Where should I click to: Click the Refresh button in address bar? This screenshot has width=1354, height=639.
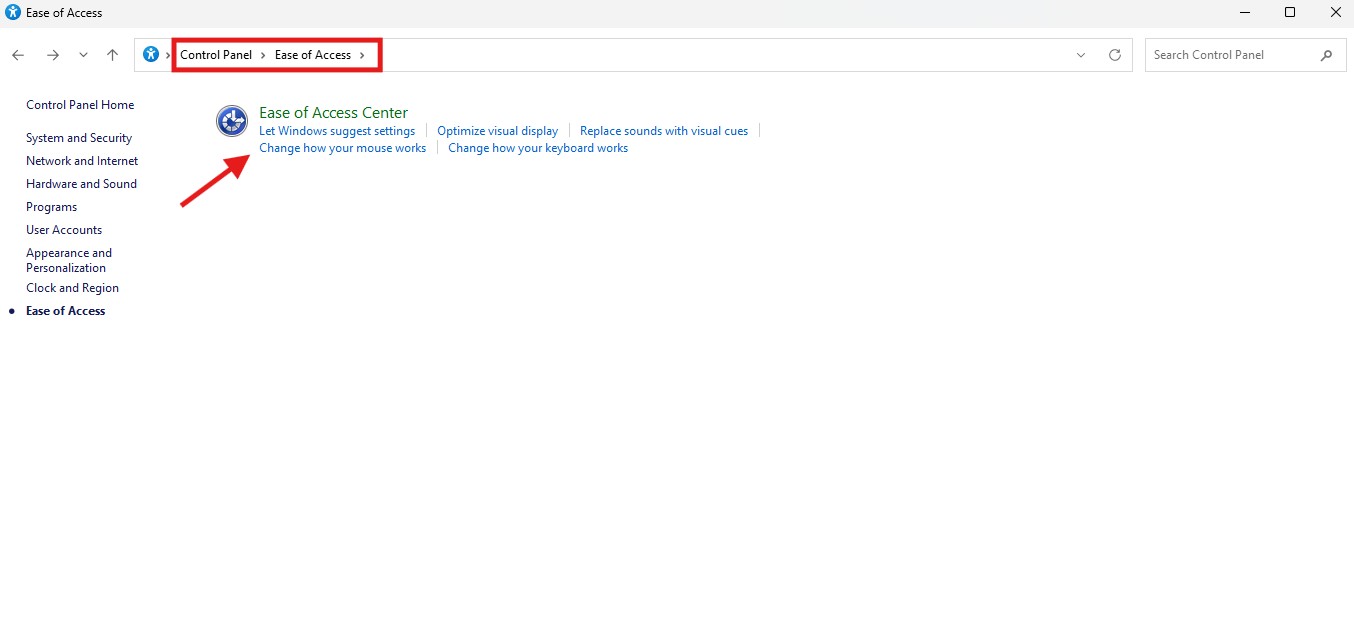(x=1115, y=55)
